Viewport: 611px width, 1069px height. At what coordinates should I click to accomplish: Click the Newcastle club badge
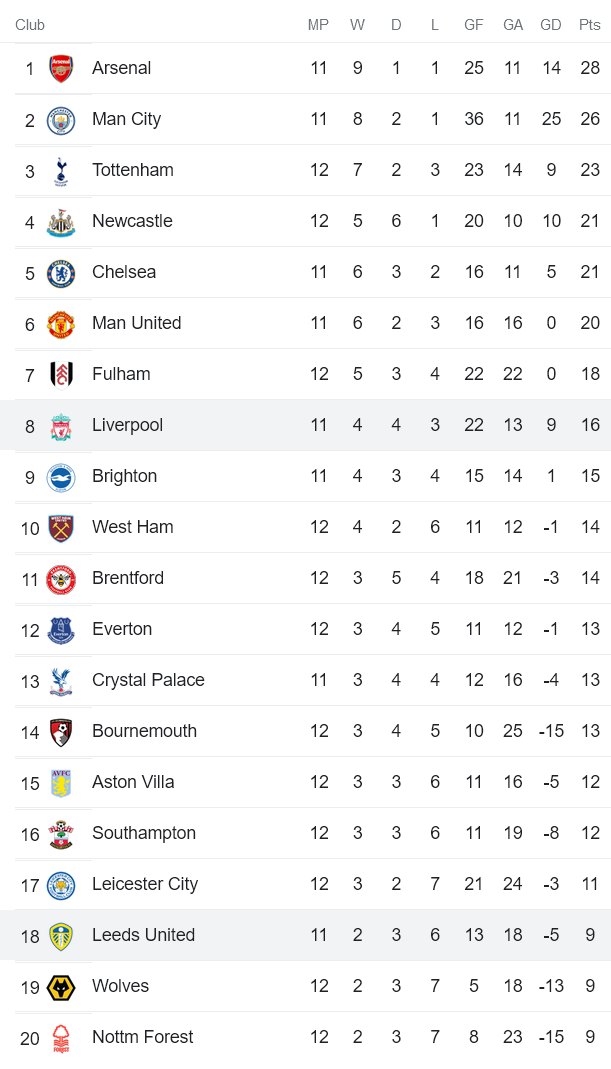(61, 221)
